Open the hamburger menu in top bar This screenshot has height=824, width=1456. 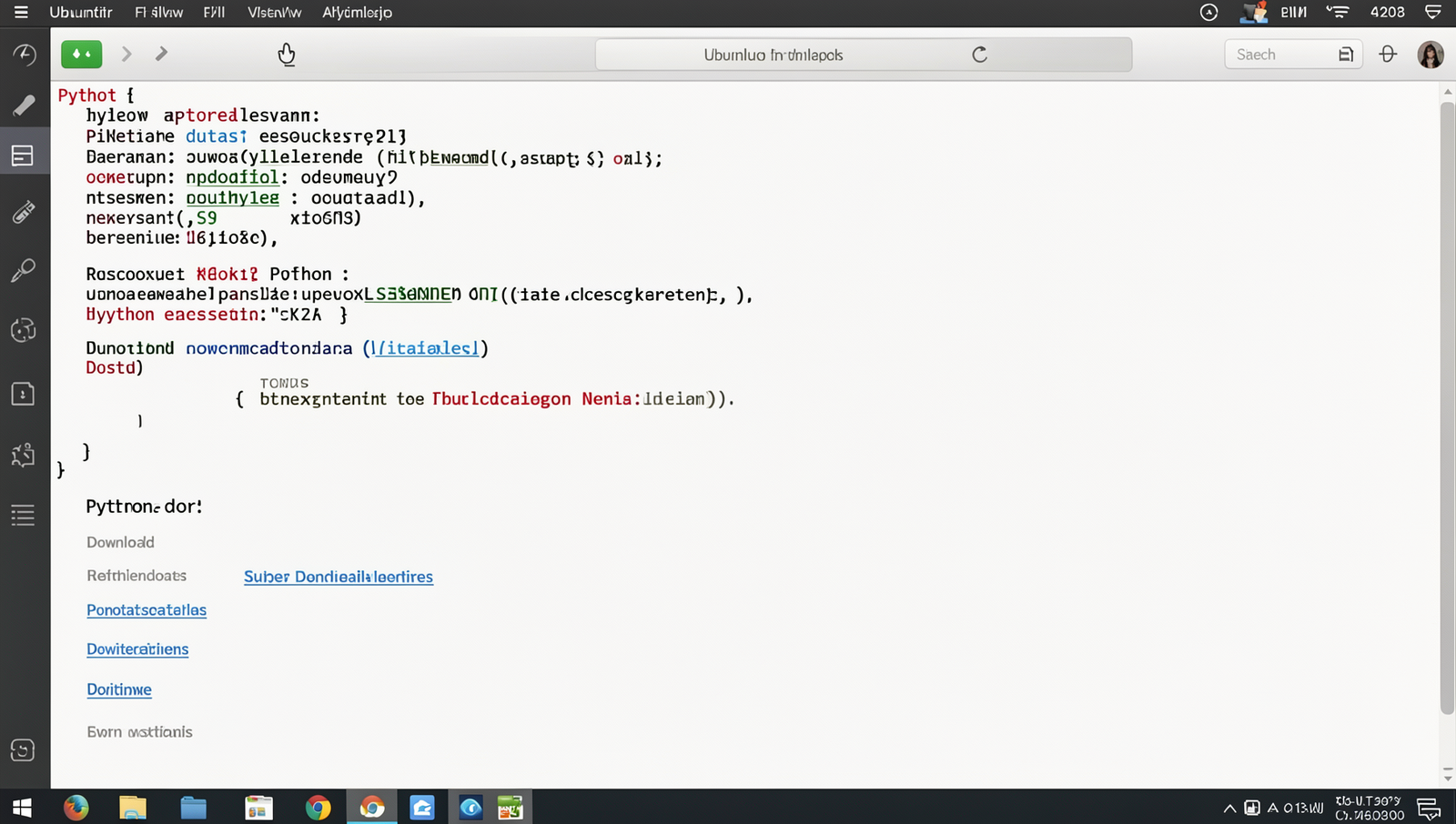[x=21, y=12]
